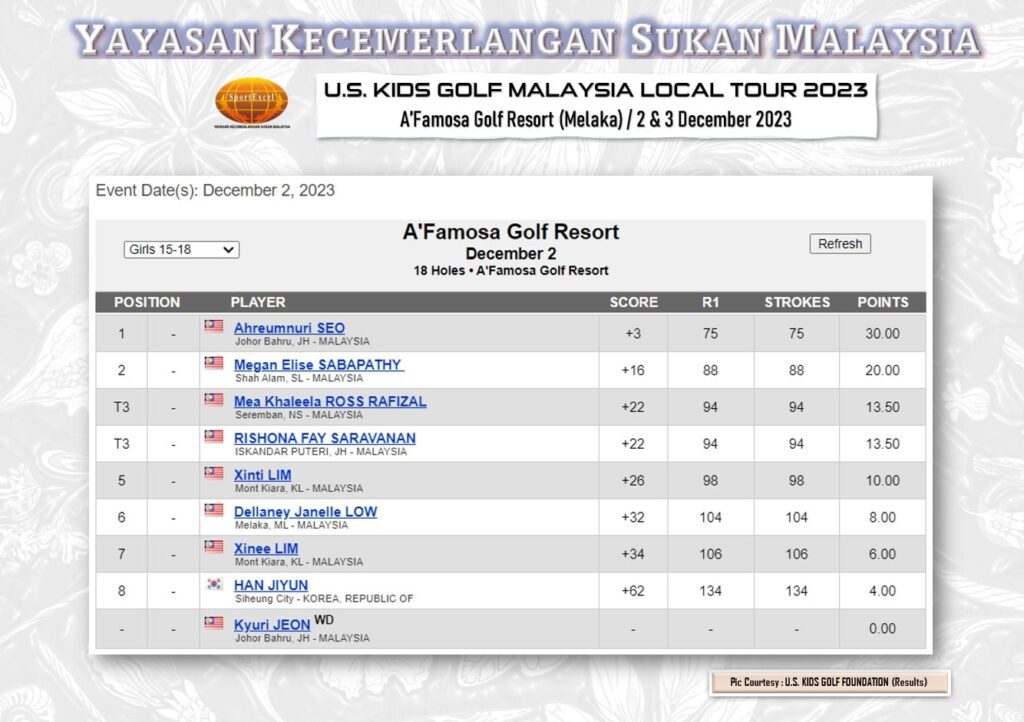Viewport: 1024px width, 722px height.
Task: Click the STROKES column header
Action: point(796,302)
